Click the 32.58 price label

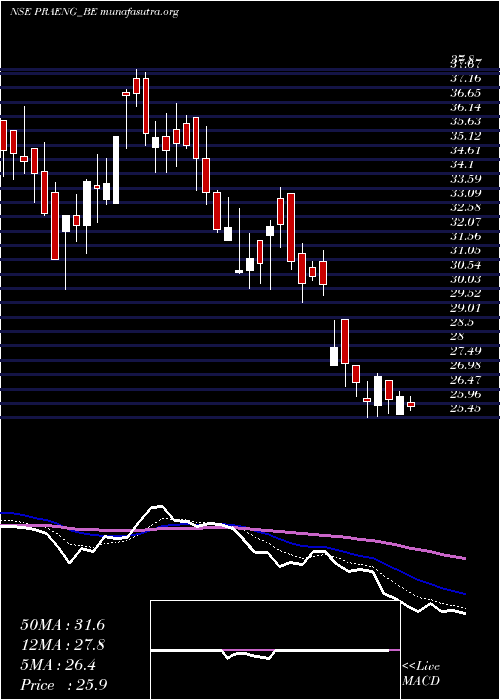465,208
